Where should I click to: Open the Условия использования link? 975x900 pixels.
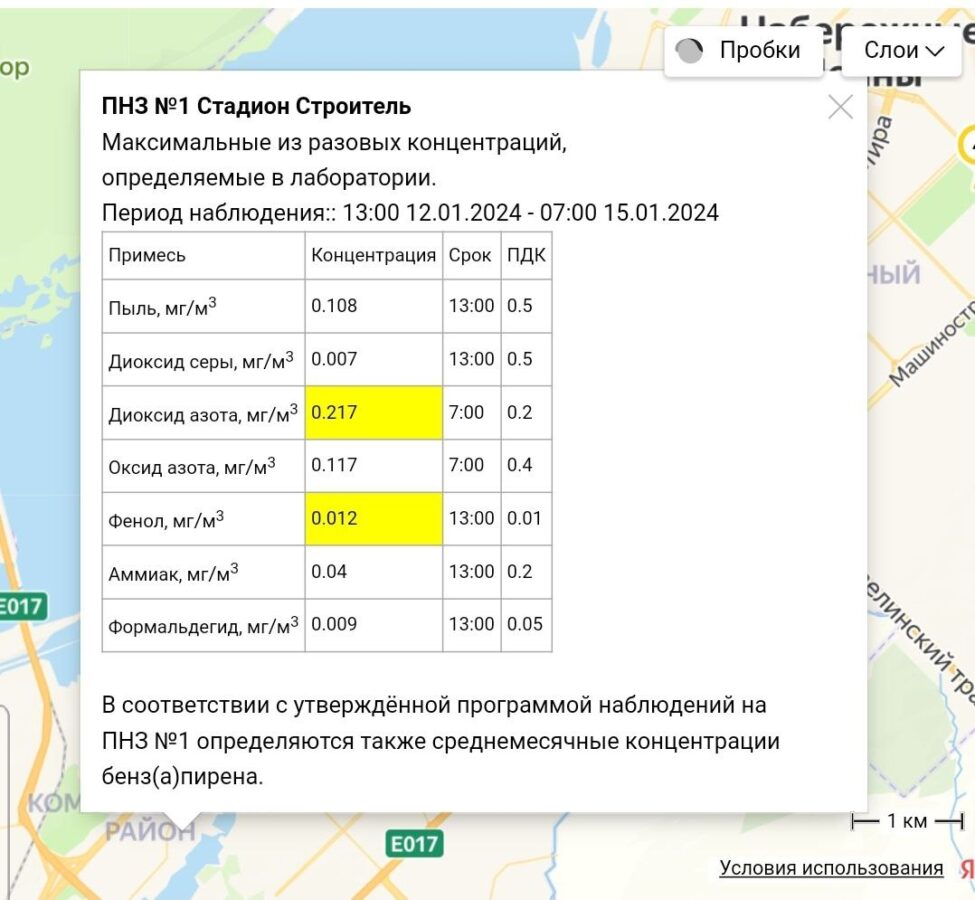click(831, 868)
